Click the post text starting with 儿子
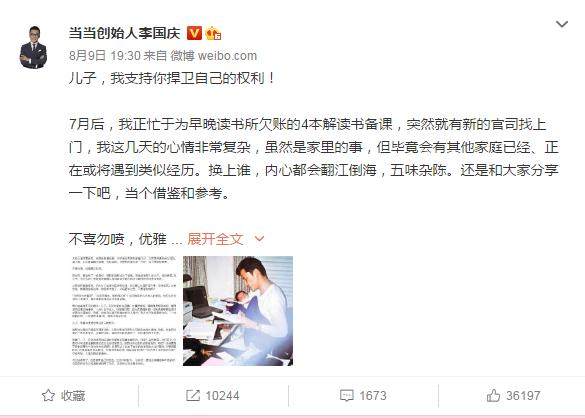 pyautogui.click(x=172, y=78)
